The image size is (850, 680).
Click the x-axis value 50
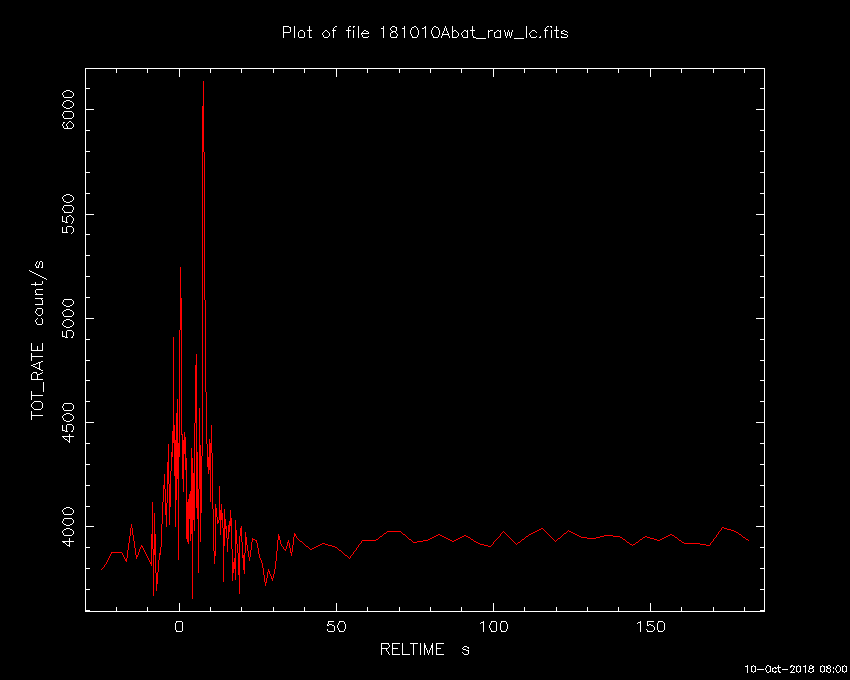point(336,627)
